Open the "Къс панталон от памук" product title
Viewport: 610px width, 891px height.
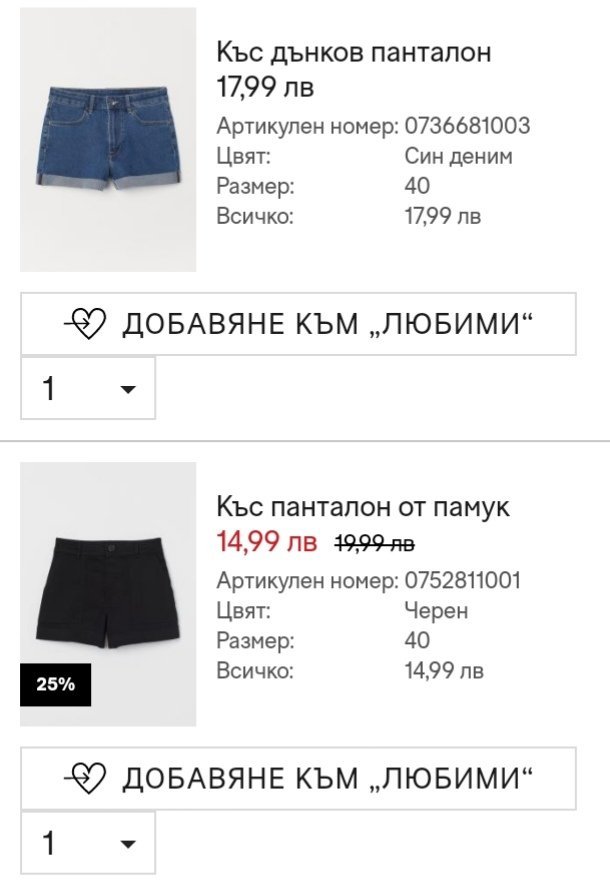363,507
